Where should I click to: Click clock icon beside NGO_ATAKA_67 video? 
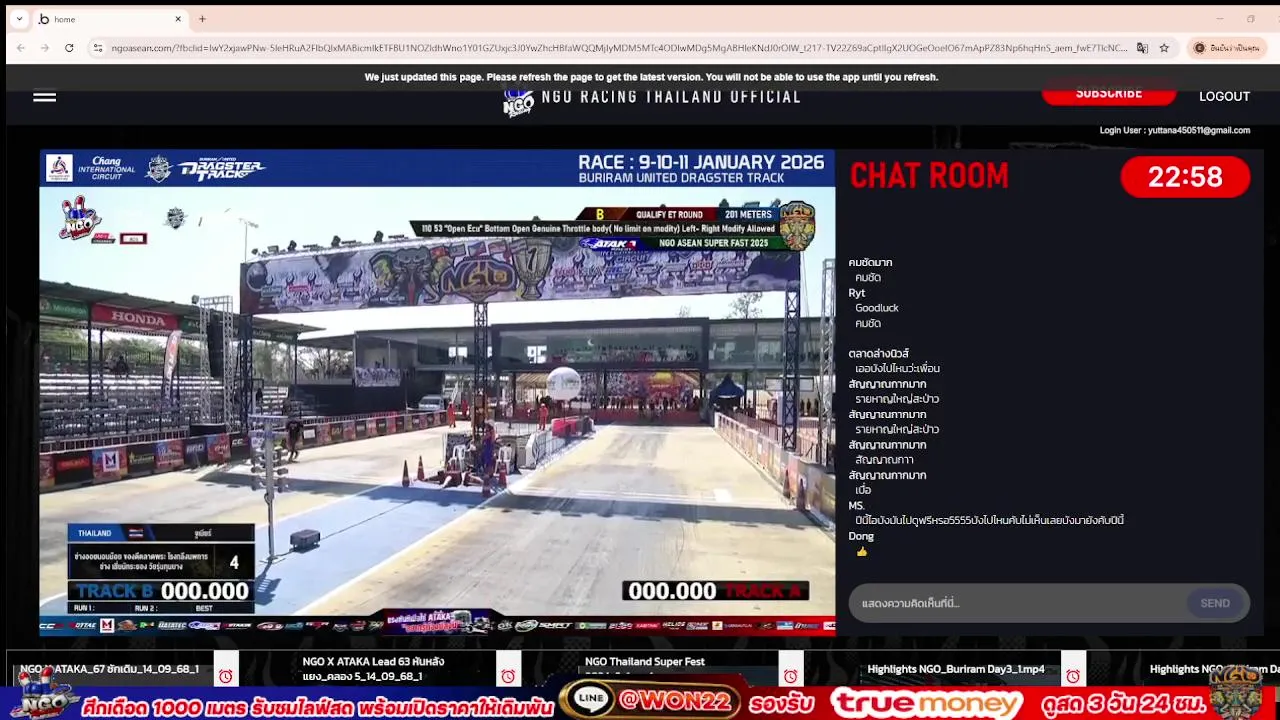coord(226,676)
